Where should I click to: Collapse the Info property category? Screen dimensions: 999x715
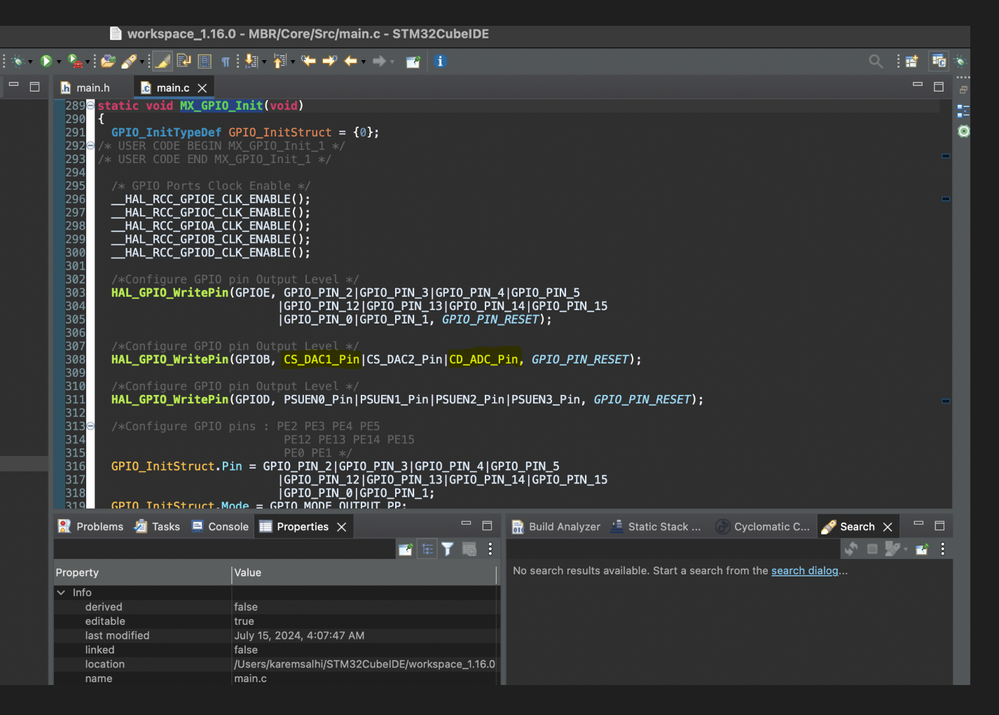tap(62, 593)
